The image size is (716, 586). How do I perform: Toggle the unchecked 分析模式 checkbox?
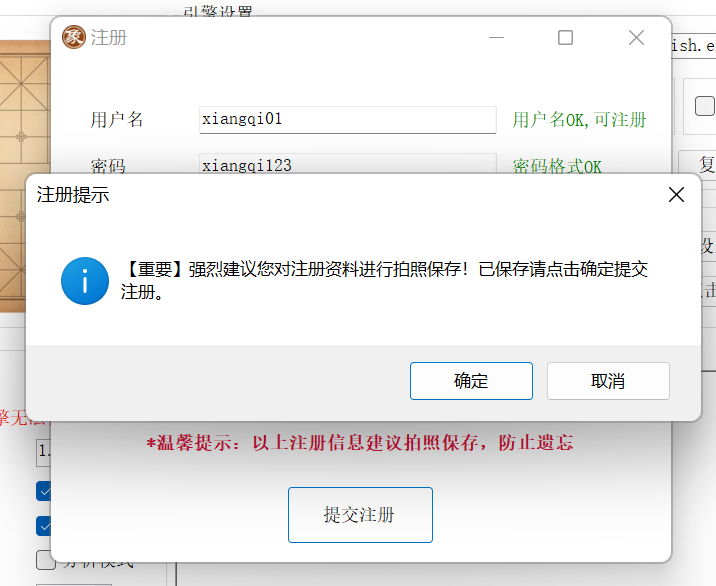click(45, 560)
